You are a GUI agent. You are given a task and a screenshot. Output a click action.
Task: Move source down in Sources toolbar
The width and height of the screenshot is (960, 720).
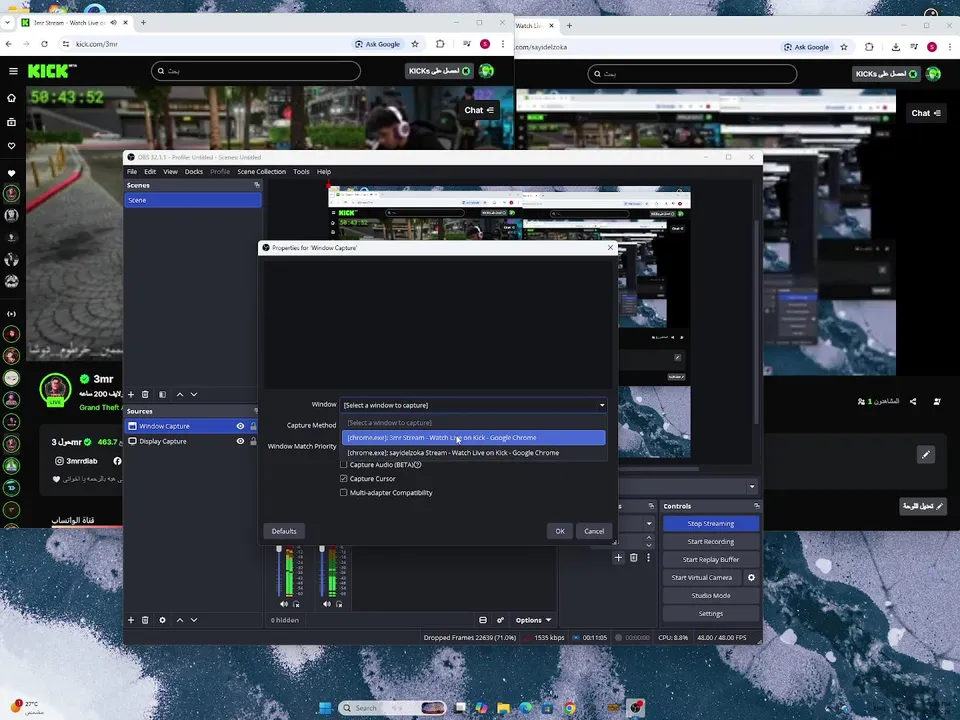[193, 620]
